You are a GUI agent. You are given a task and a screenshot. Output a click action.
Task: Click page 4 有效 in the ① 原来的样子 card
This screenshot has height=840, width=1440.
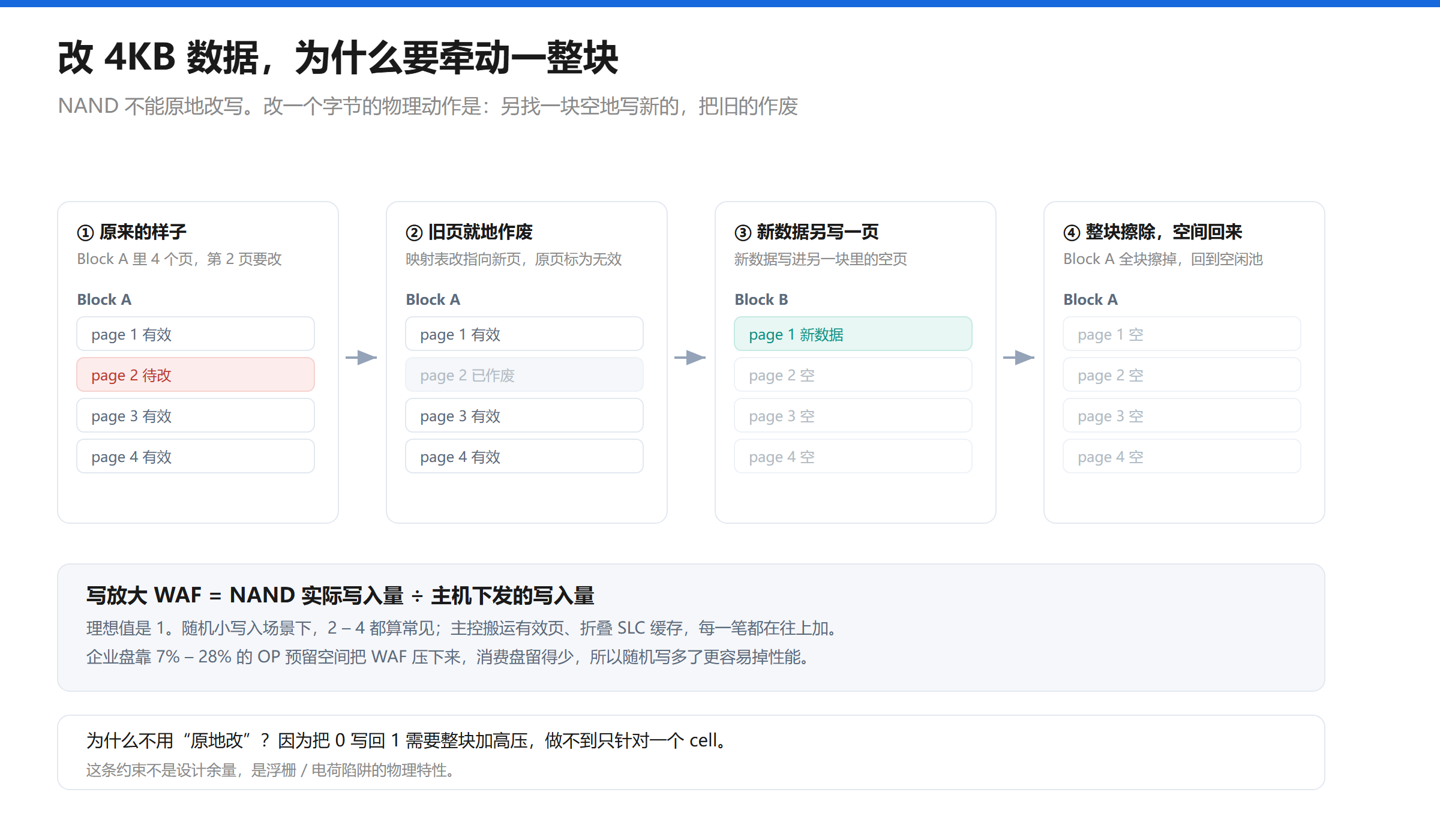point(196,457)
